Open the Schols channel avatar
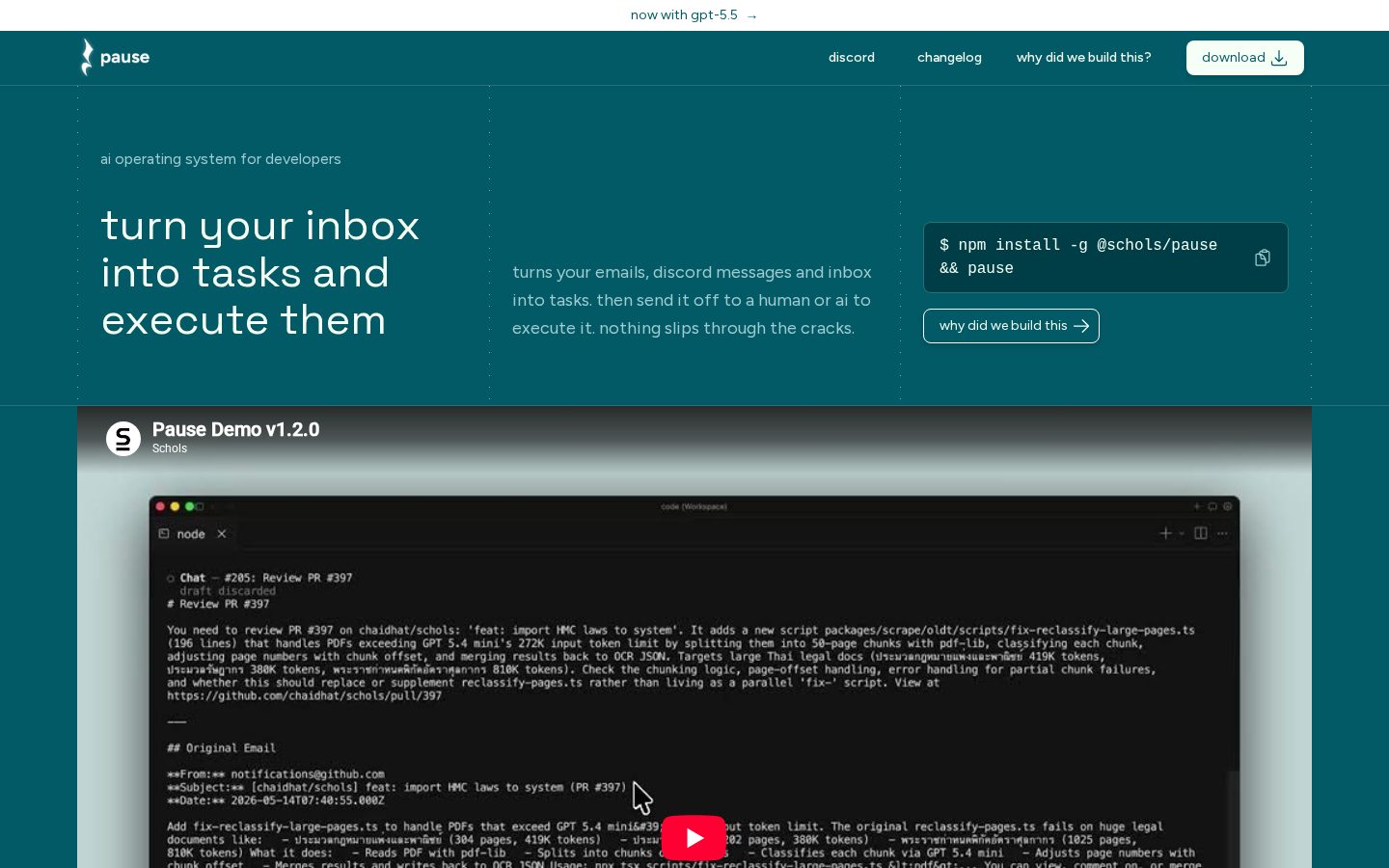Viewport: 1389px width, 868px height. coord(123,439)
